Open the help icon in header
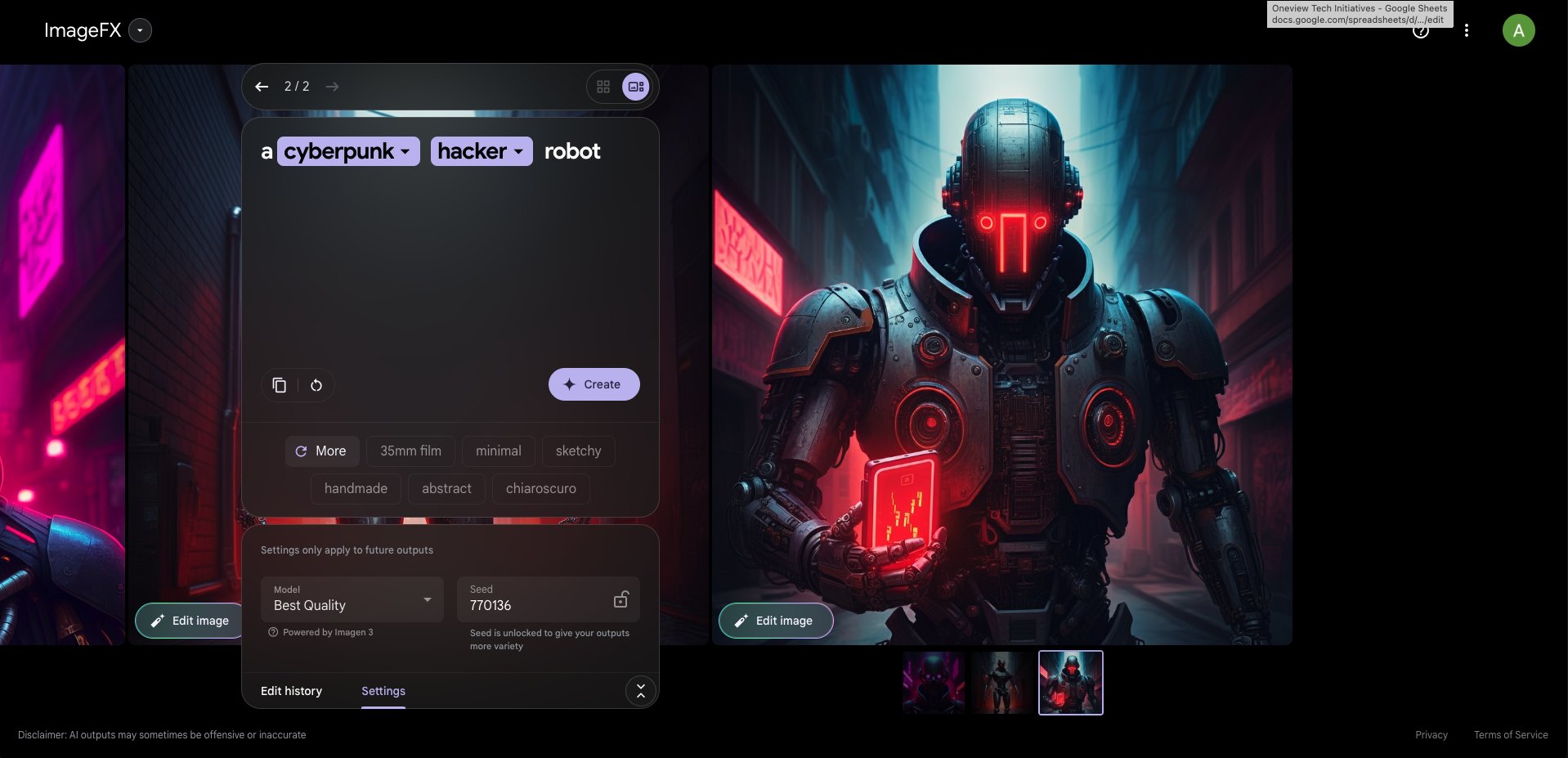 coord(1421,31)
